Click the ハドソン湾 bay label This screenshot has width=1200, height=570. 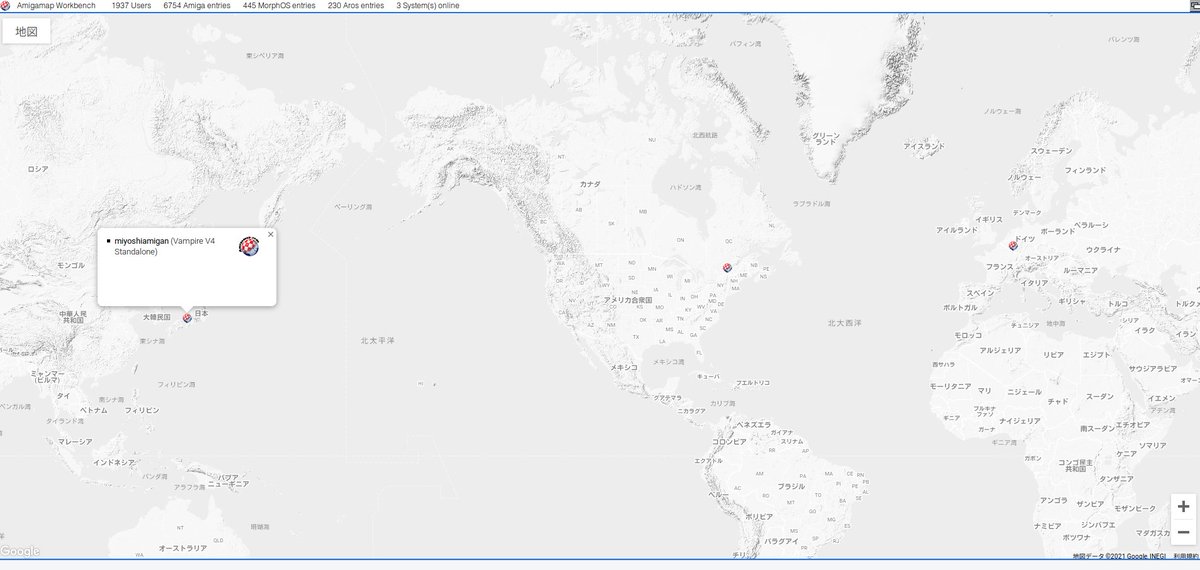tap(685, 187)
